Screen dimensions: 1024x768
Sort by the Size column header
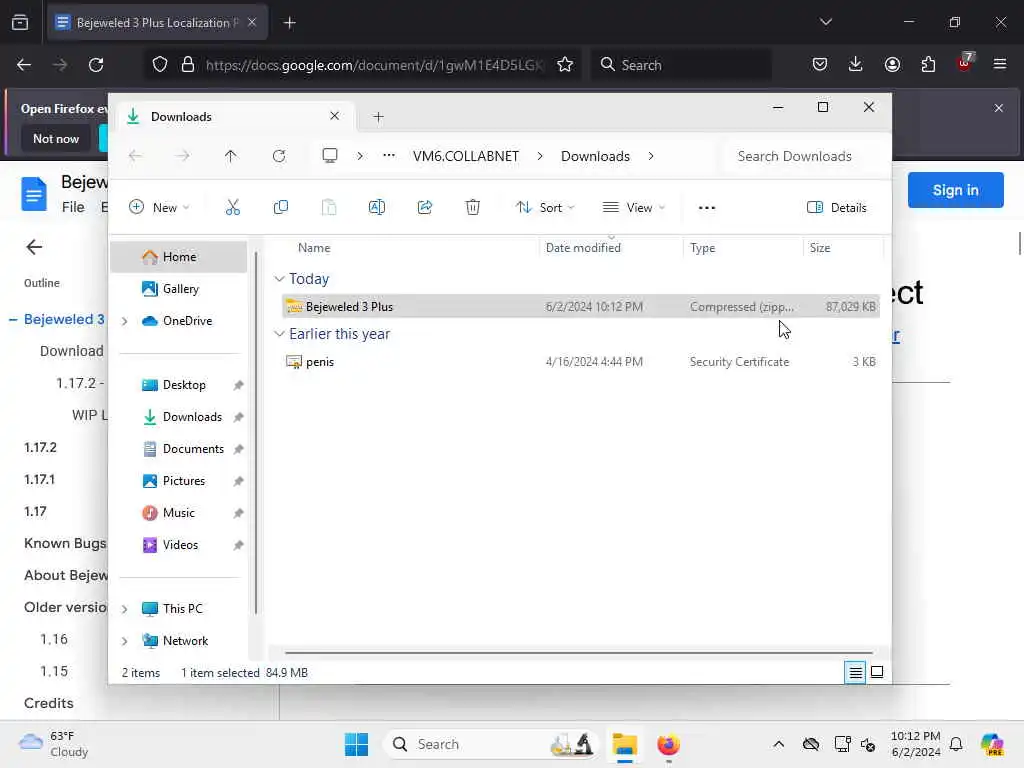[x=820, y=248]
